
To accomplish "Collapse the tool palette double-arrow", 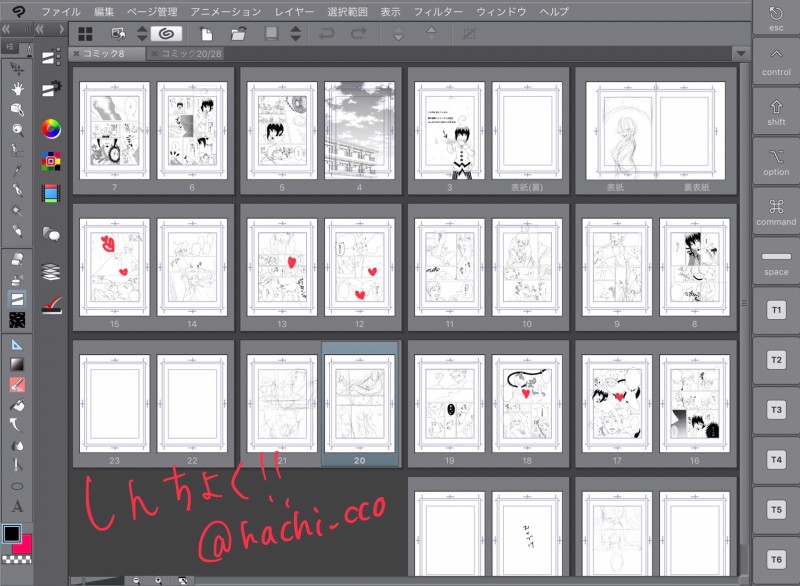I will [6, 30].
